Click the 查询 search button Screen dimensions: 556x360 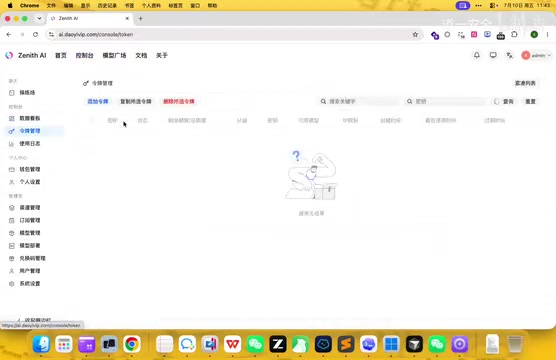pyautogui.click(x=504, y=101)
